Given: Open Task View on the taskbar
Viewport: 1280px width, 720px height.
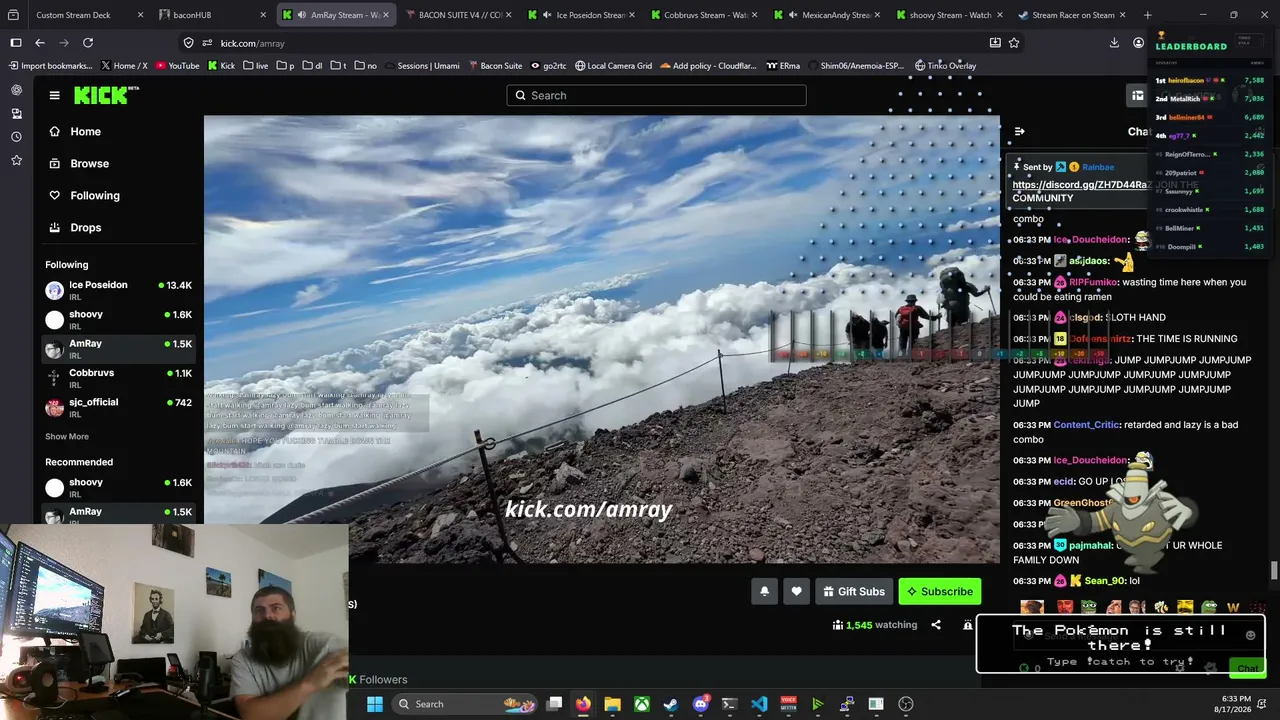Looking at the screenshot, I should click(x=554, y=704).
